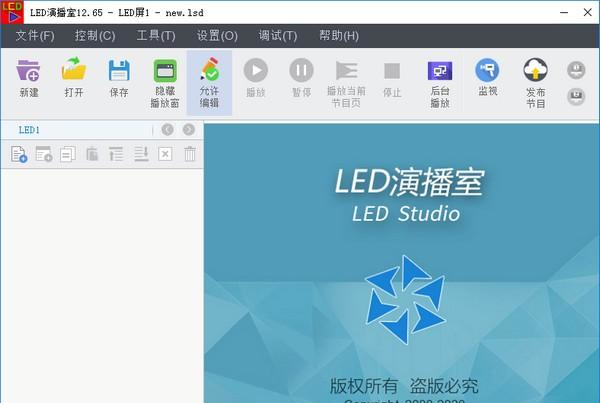The image size is (600, 403).
Task: Click add window icon in panel toolbar
Action: 44,154
